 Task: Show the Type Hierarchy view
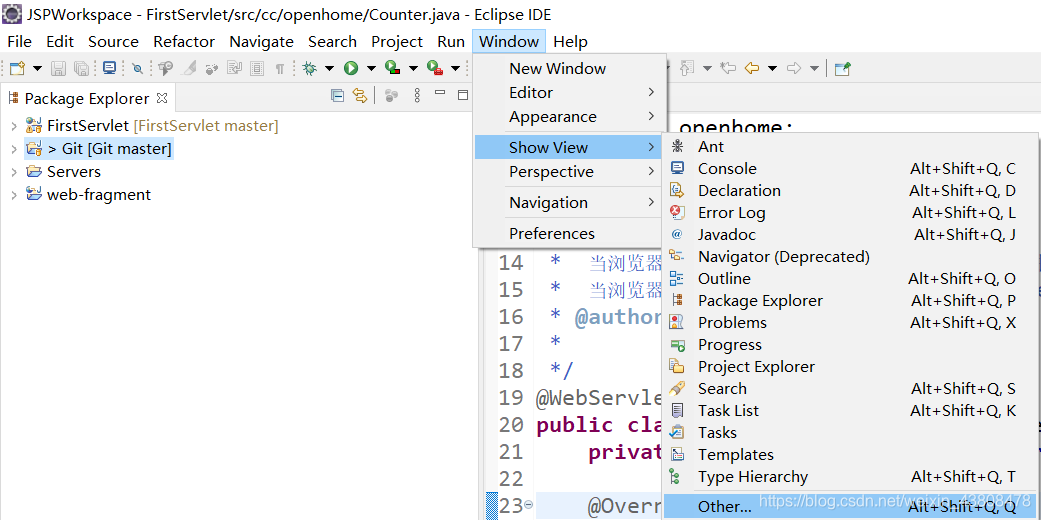[850, 476]
